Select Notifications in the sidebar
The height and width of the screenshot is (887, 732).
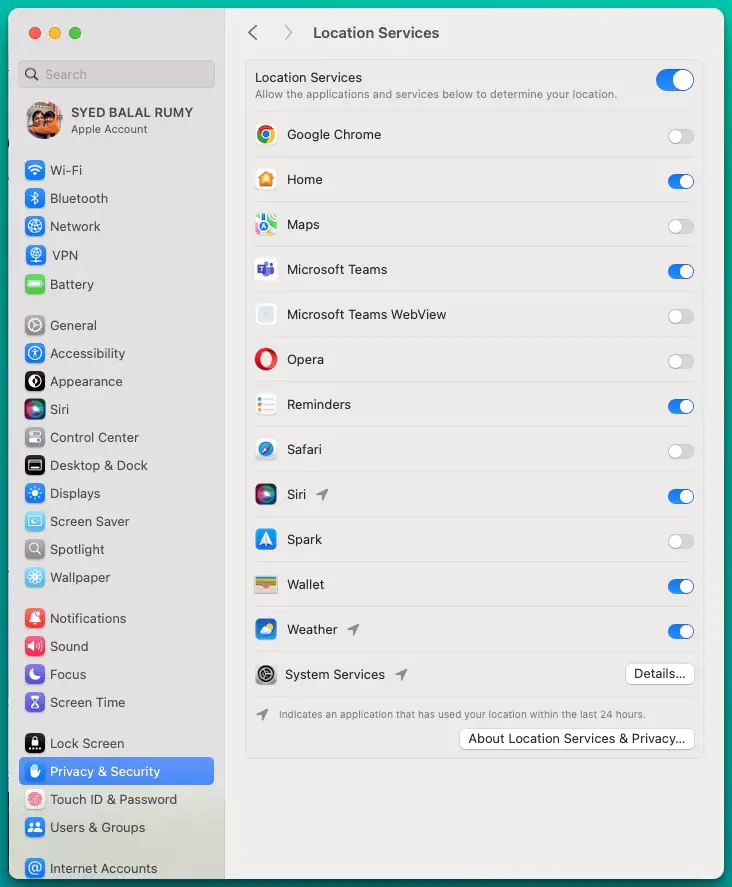click(88, 619)
